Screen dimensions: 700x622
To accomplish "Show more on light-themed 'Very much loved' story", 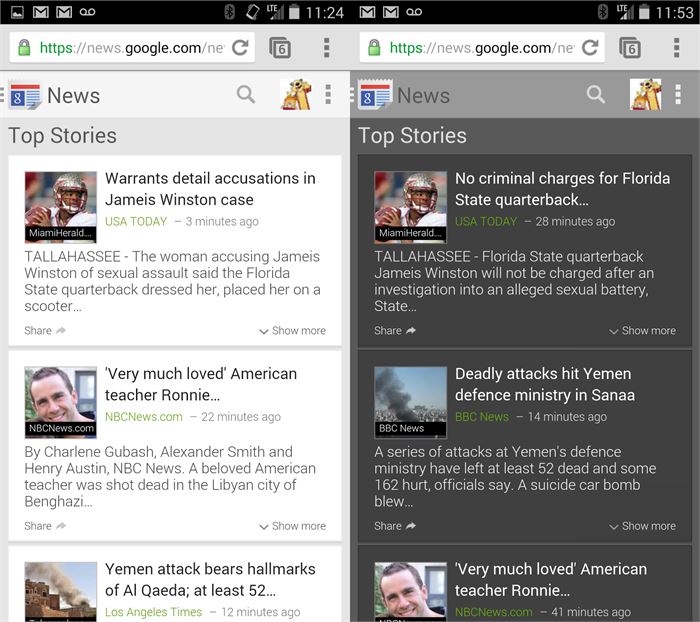I will click(292, 526).
